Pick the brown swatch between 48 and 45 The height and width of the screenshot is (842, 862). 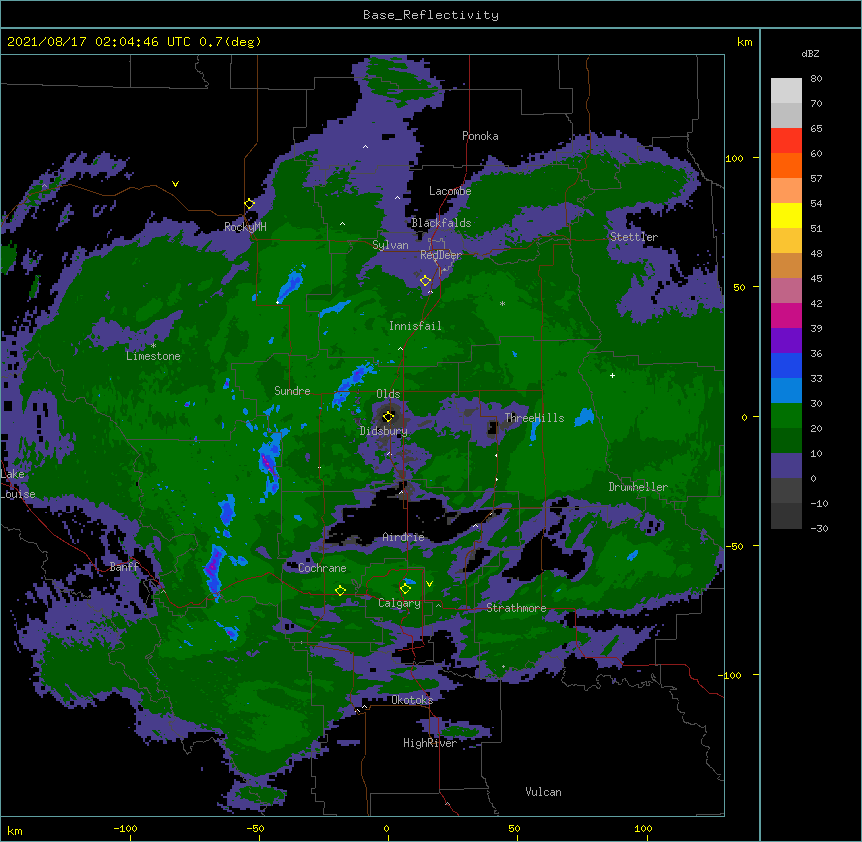tap(786, 265)
